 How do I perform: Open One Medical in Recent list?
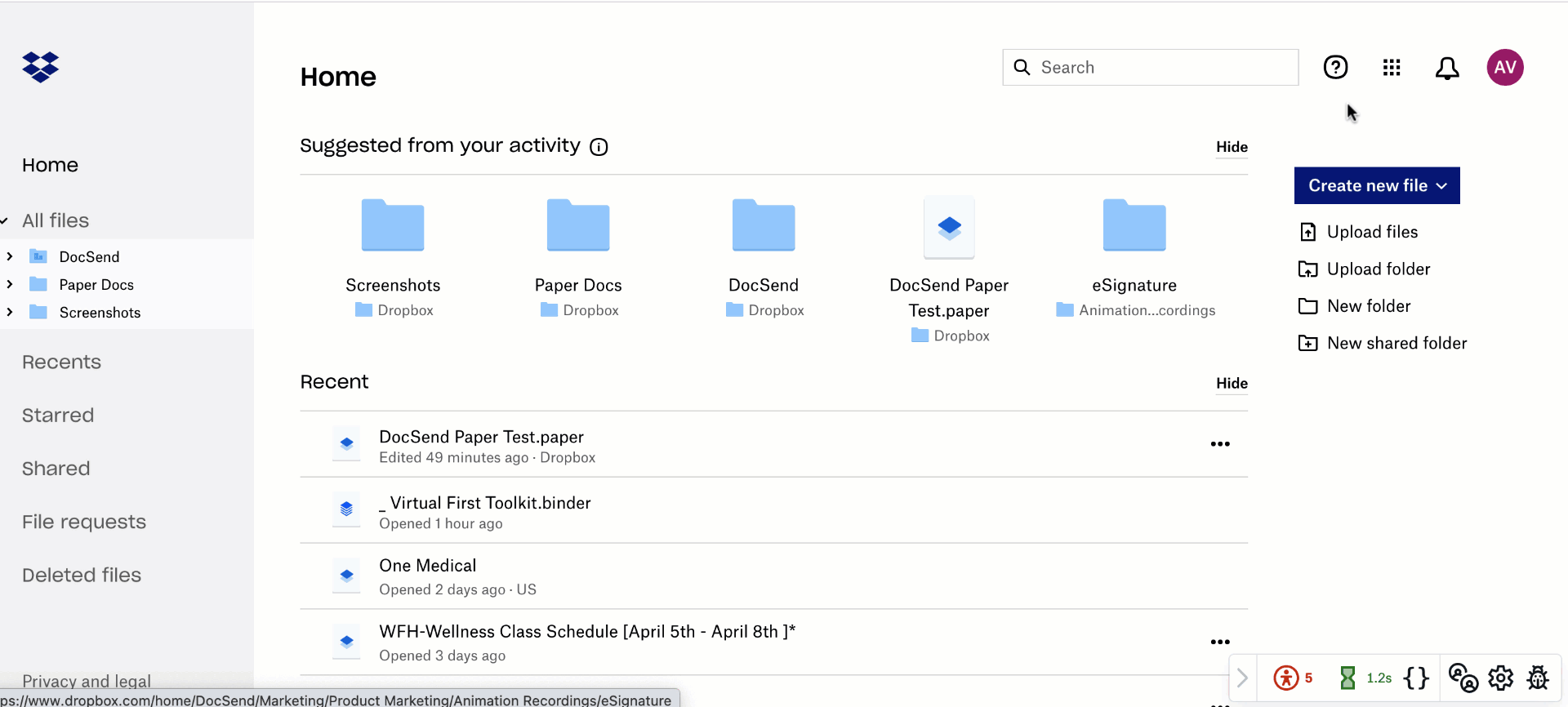pyautogui.click(x=427, y=566)
